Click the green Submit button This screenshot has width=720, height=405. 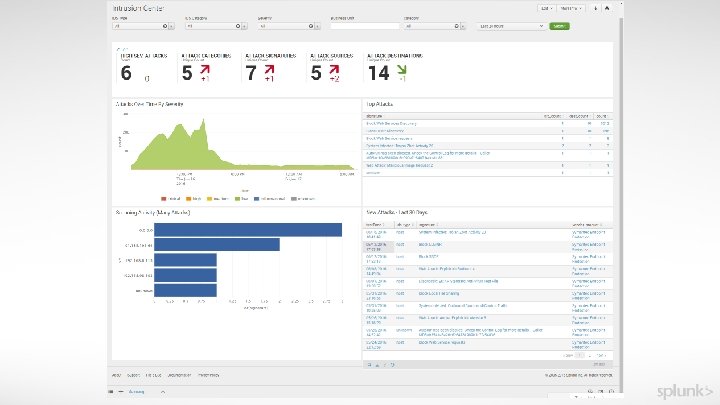(x=559, y=26)
